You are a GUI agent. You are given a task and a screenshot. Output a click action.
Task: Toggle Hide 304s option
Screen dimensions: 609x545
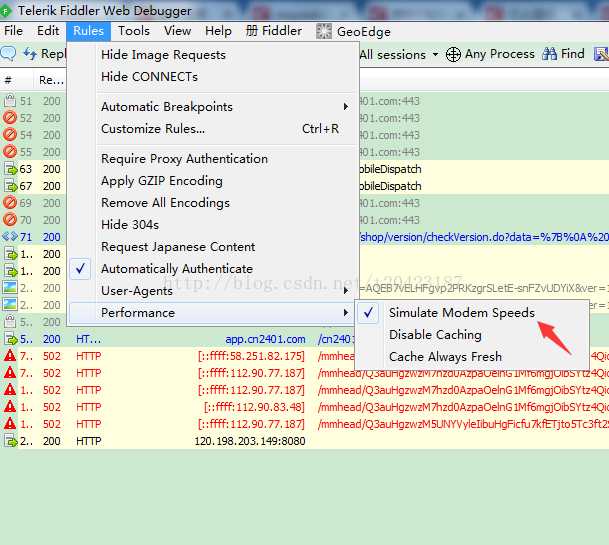point(212,225)
